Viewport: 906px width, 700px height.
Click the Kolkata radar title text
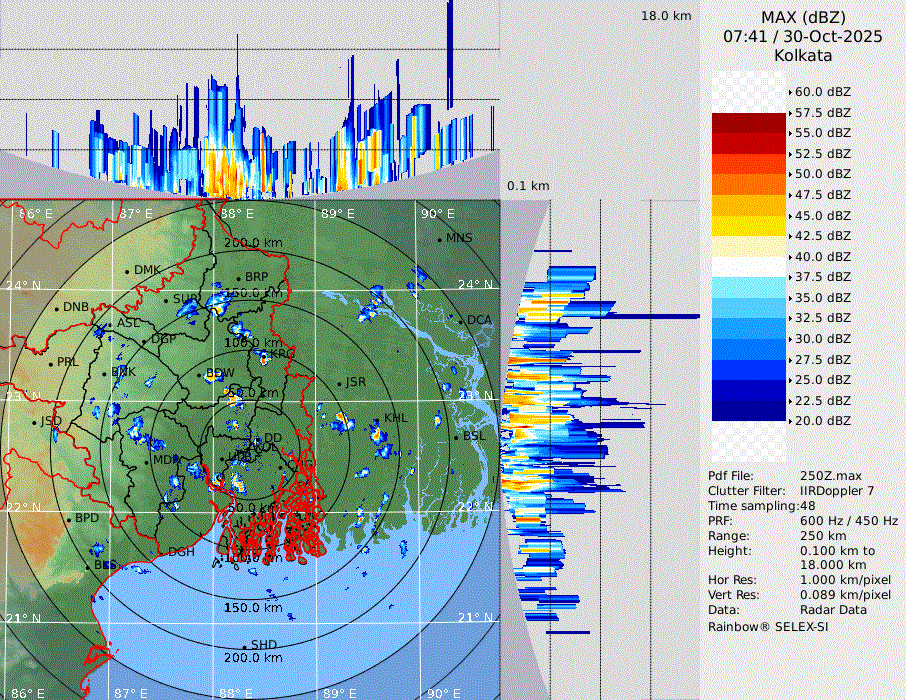(803, 55)
